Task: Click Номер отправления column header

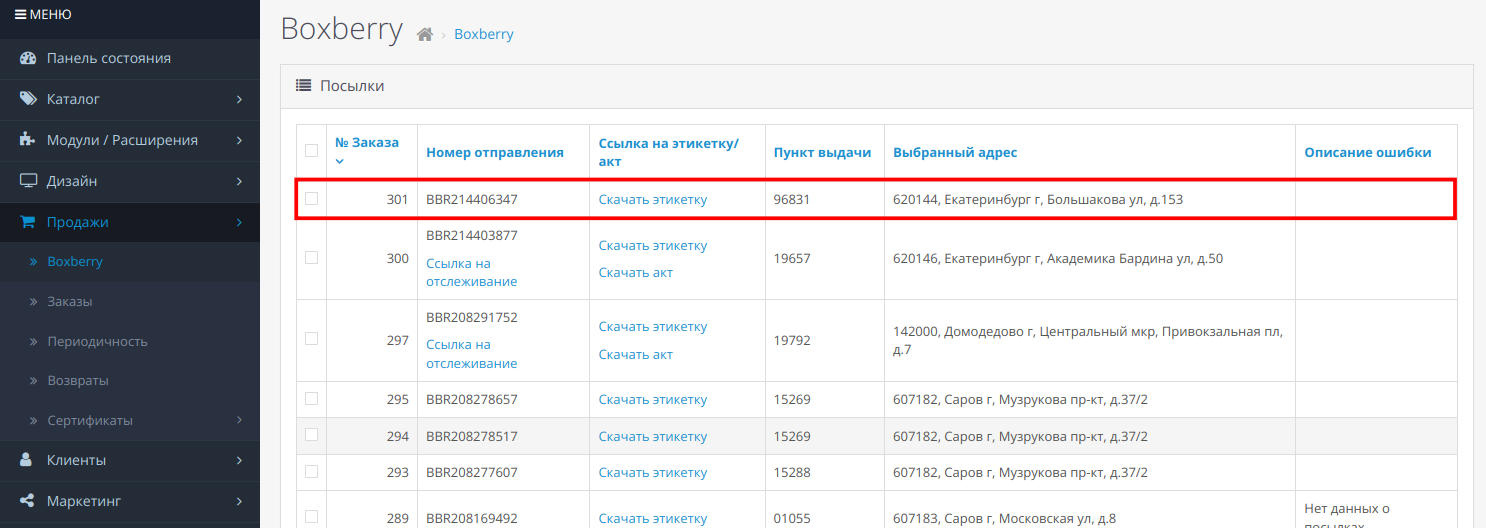Action: (x=495, y=152)
